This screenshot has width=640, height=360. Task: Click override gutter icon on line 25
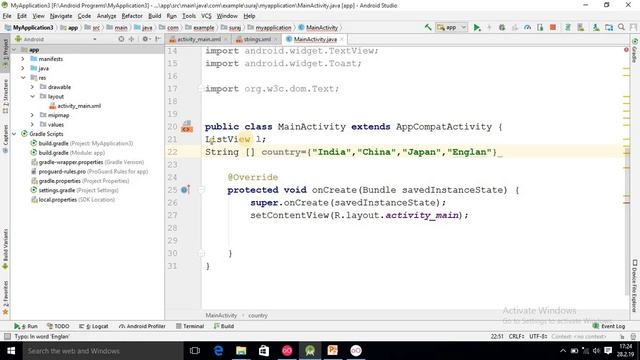[x=185, y=190]
